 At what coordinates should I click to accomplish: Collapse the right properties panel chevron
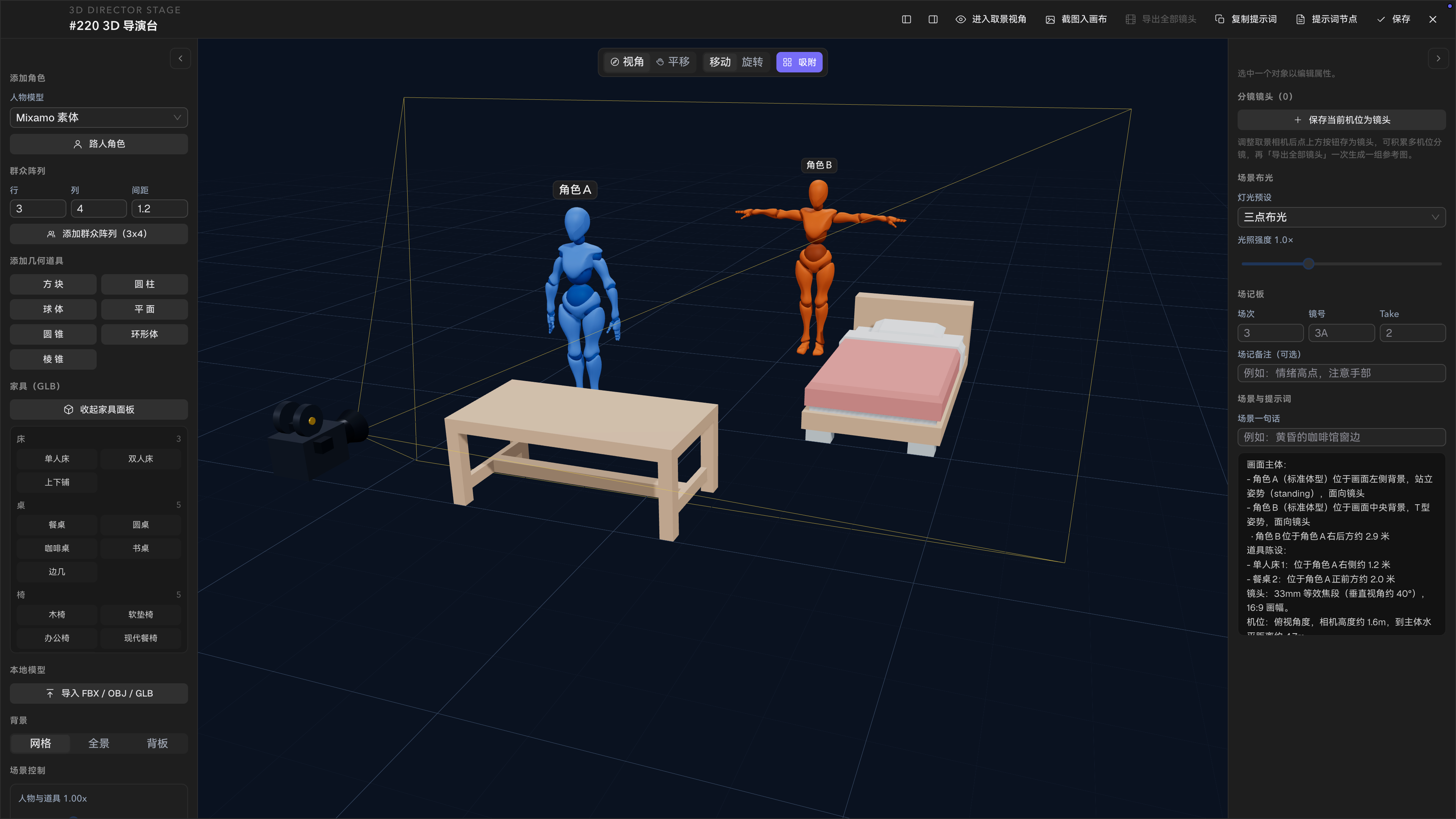coord(1438,58)
